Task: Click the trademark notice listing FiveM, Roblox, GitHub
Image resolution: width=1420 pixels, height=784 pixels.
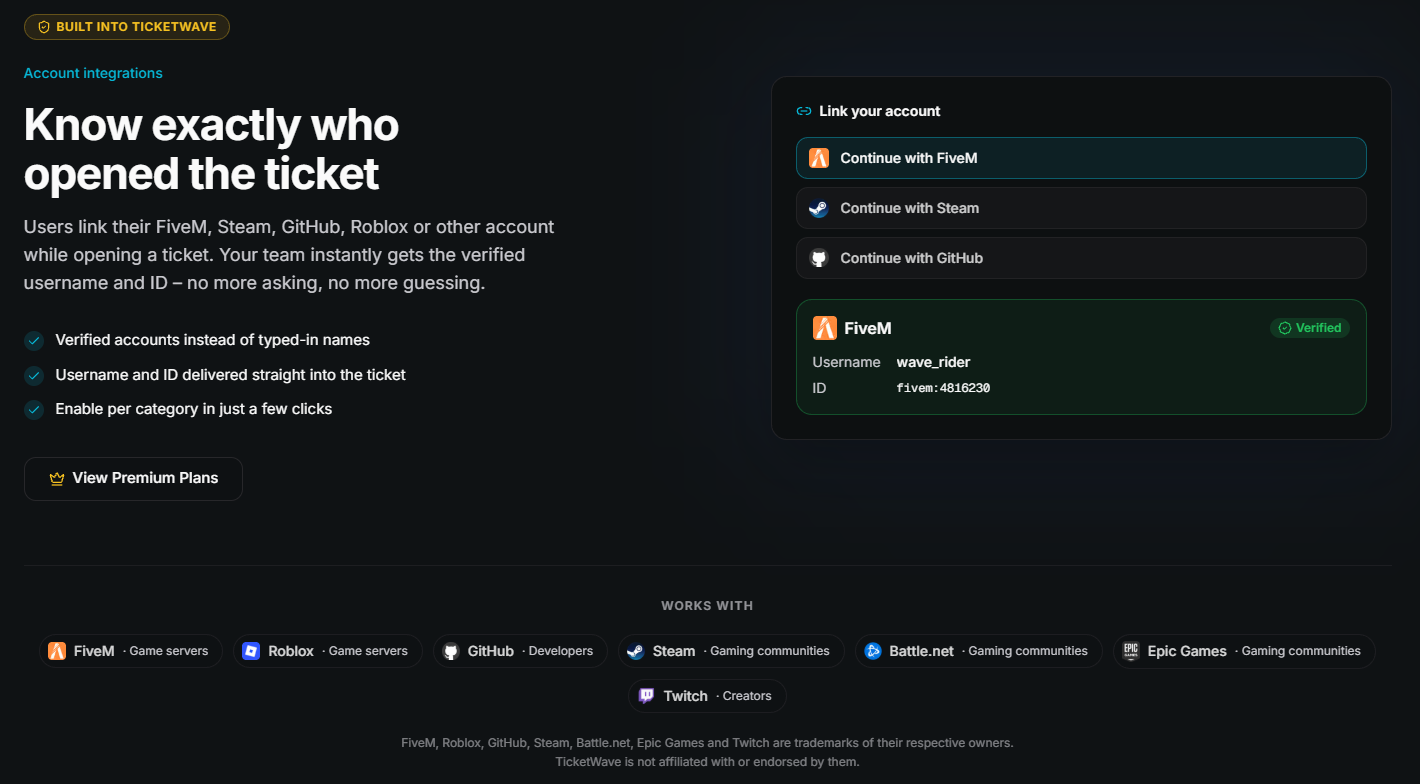Action: tap(707, 743)
